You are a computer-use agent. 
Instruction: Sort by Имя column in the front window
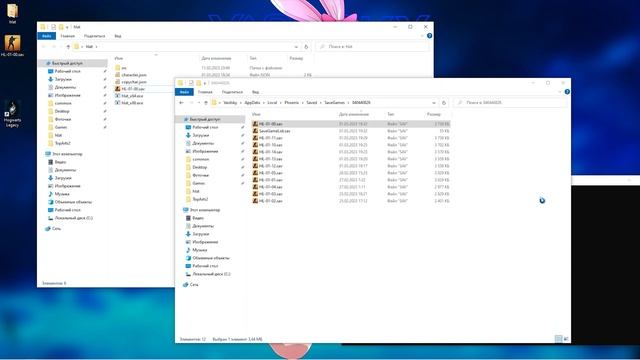(256, 114)
